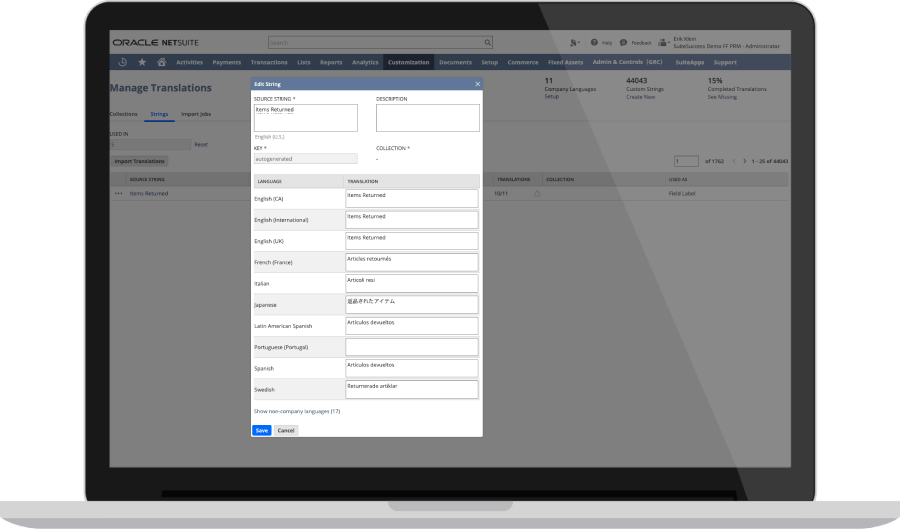Close the Edit String dialog

click(x=477, y=84)
